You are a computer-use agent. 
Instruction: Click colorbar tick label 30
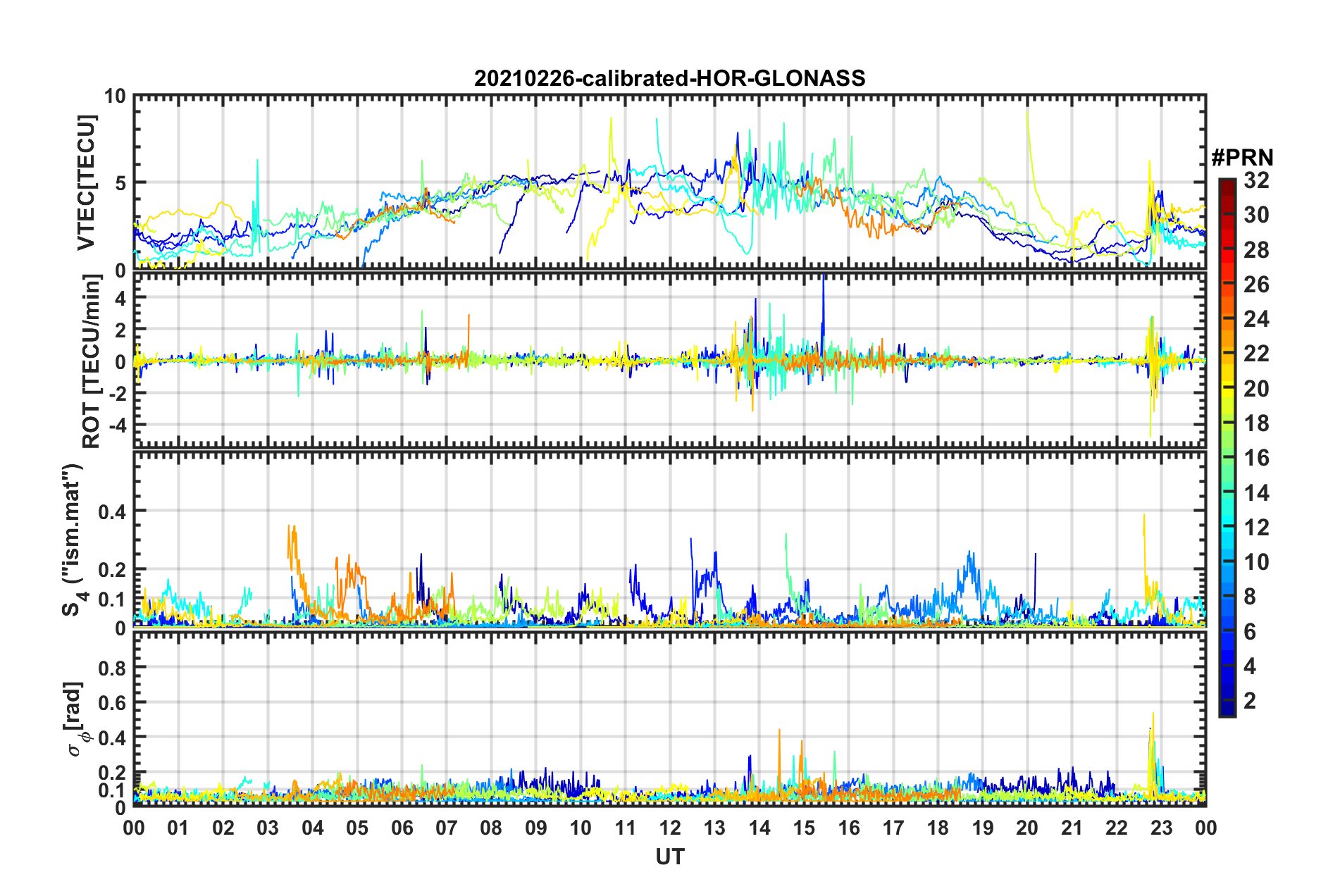tap(1256, 215)
